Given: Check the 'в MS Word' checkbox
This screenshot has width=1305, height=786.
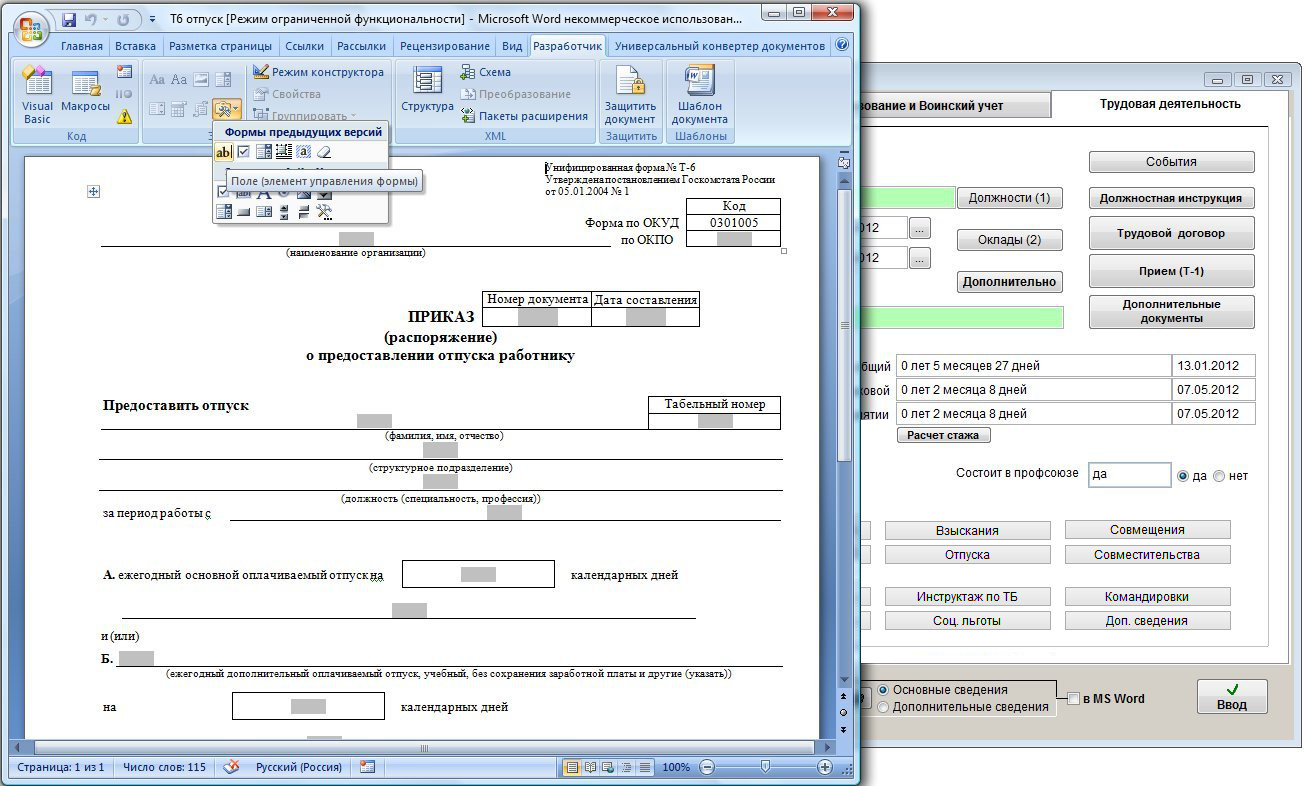Looking at the screenshot, I should coord(1074,699).
